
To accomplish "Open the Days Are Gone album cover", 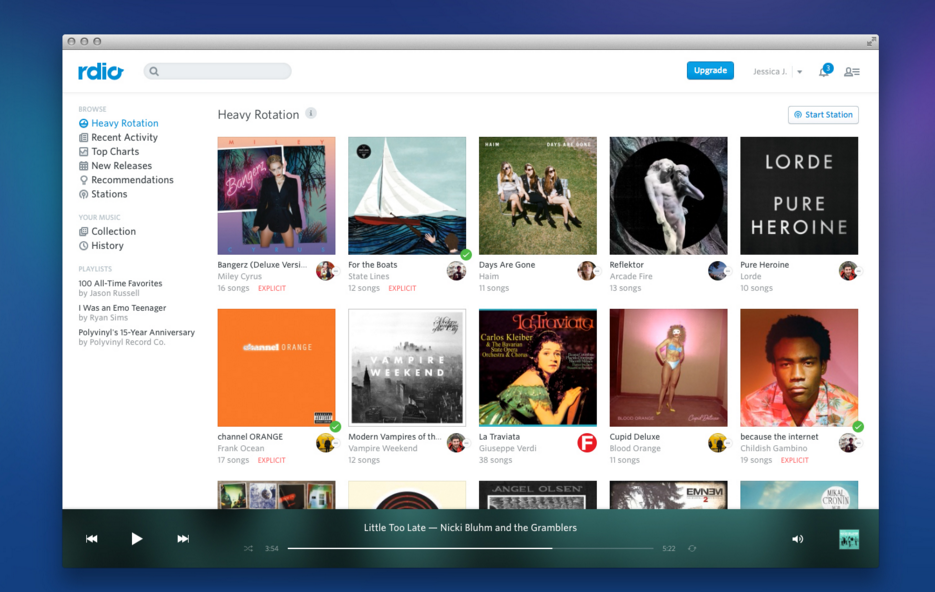I will [537, 196].
